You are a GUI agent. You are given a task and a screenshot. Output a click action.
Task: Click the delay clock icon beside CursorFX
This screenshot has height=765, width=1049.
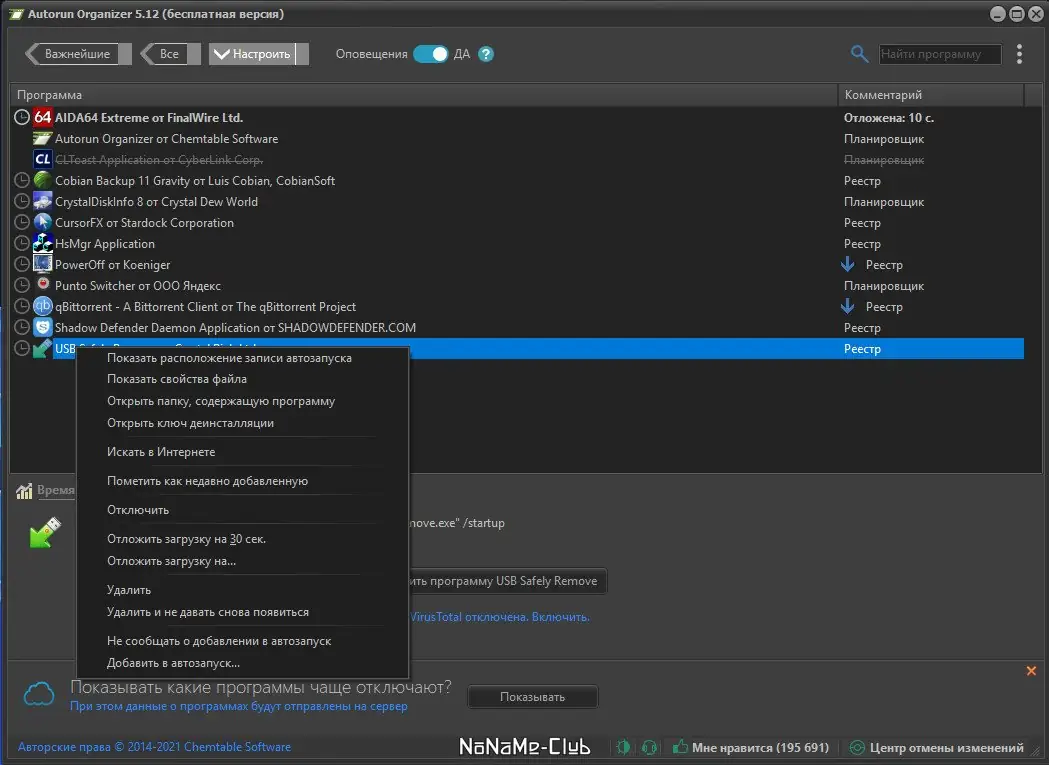coord(22,222)
